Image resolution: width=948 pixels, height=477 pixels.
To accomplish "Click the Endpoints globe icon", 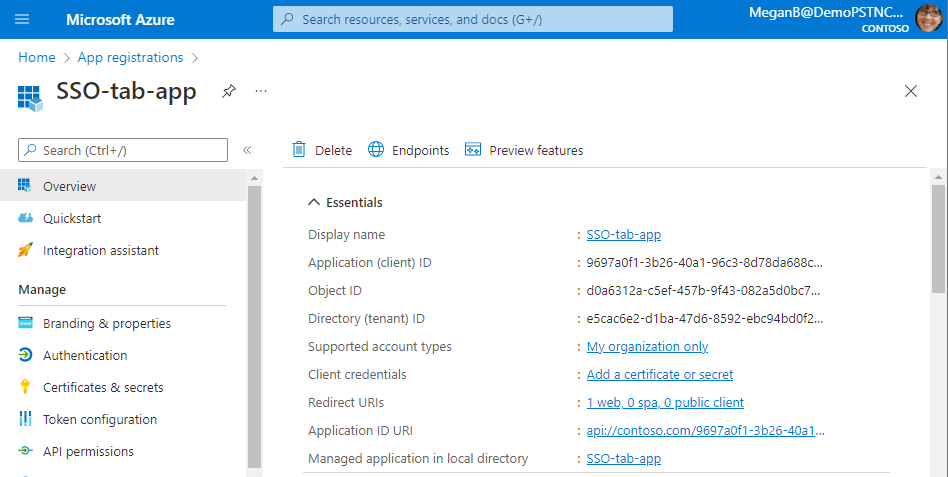I will (376, 149).
